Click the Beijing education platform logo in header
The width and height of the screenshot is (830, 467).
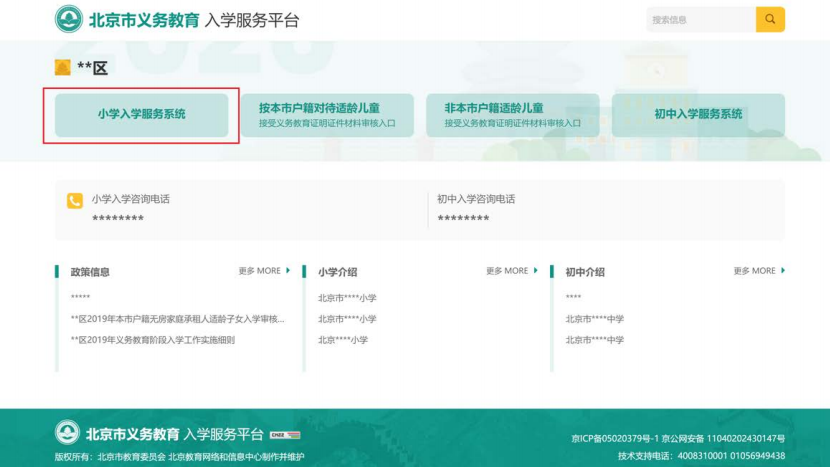(x=69, y=19)
